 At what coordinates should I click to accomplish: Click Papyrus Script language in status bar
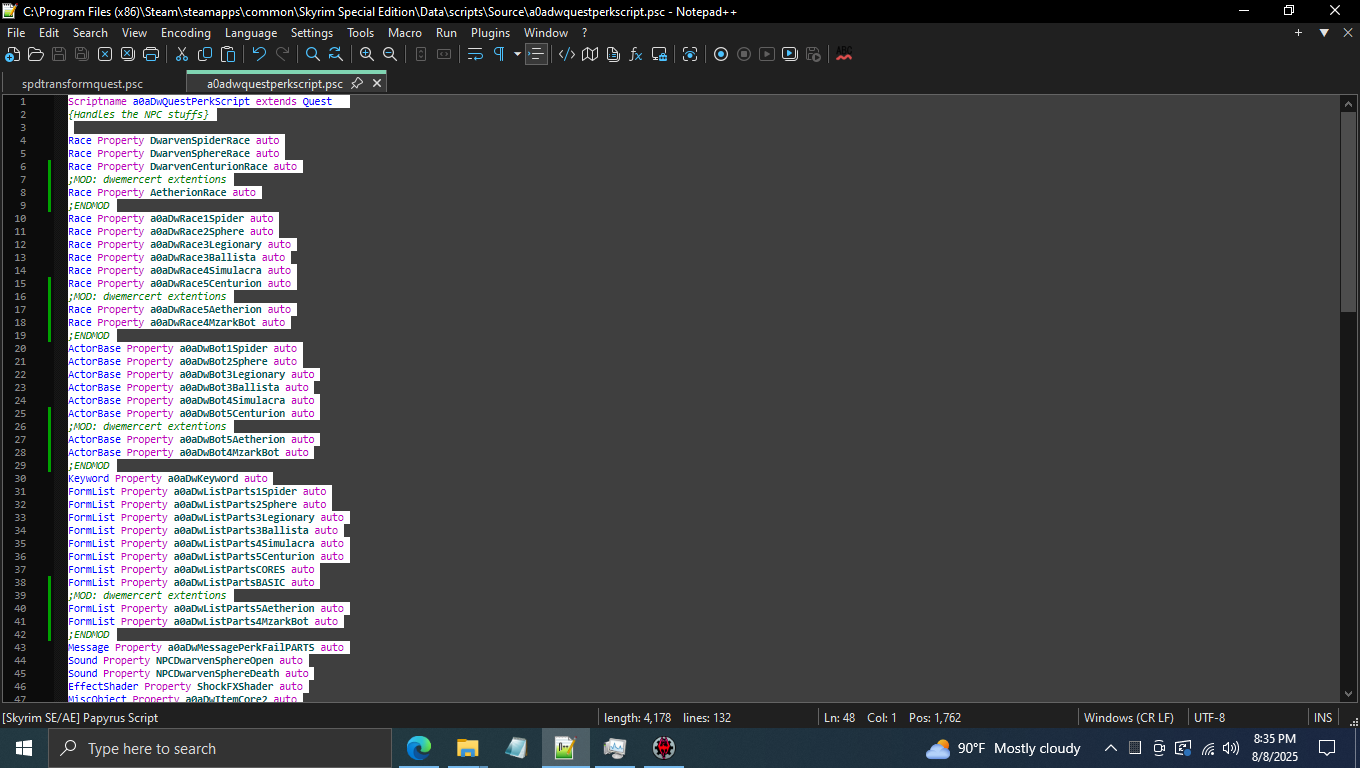[80, 717]
